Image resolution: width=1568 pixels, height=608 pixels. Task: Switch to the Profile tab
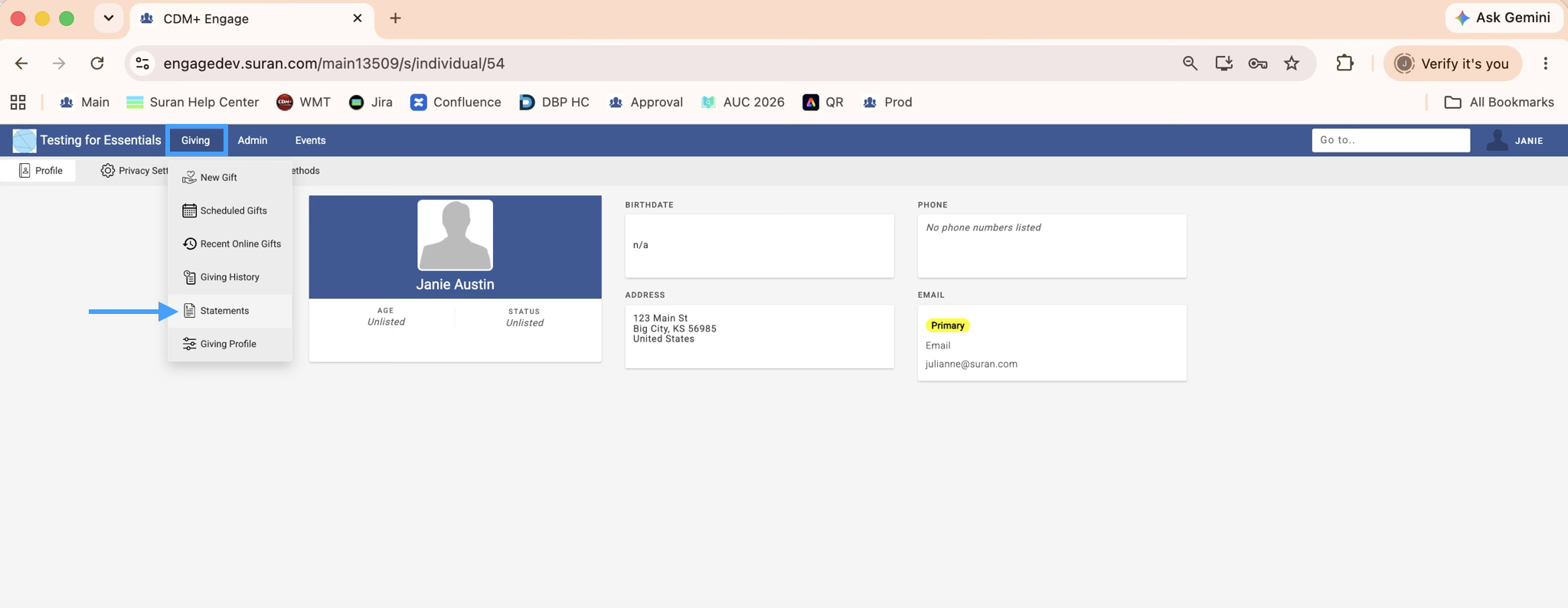(40, 171)
